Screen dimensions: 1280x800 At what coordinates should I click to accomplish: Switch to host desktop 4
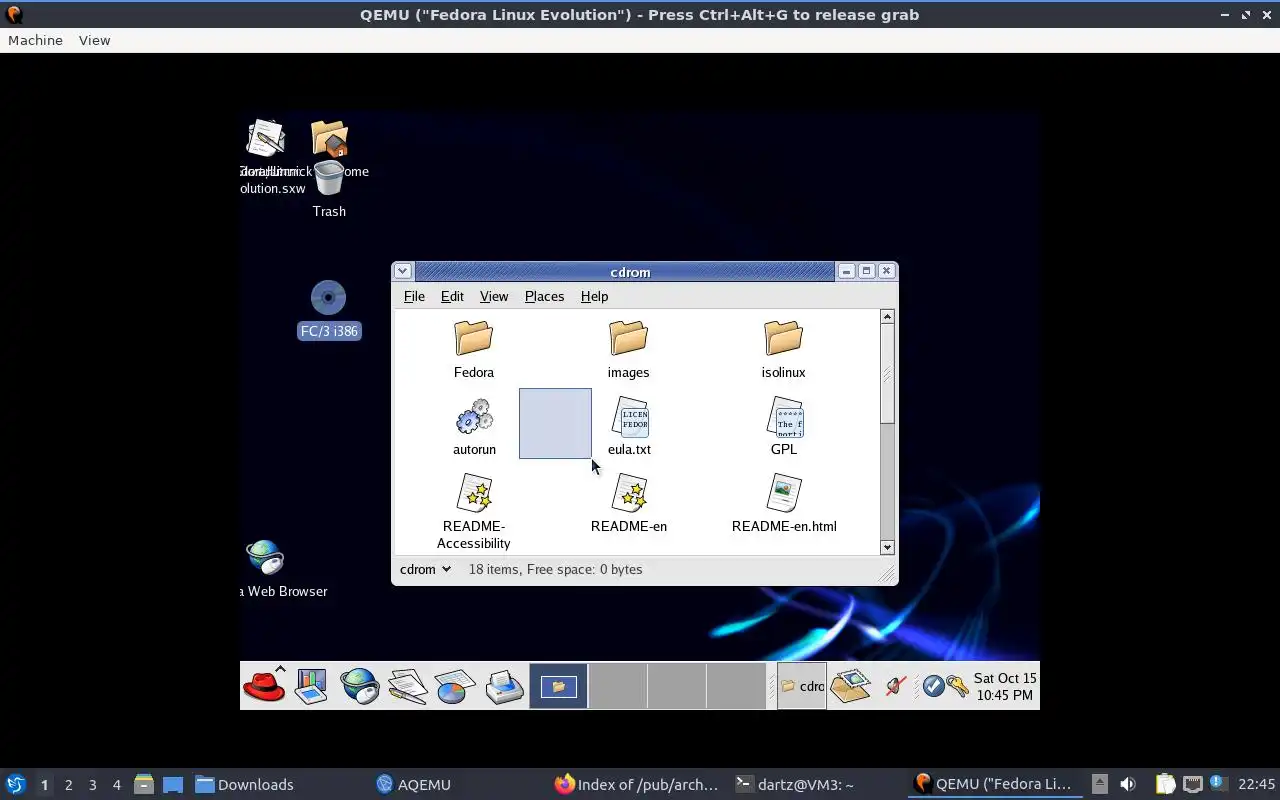coord(116,784)
